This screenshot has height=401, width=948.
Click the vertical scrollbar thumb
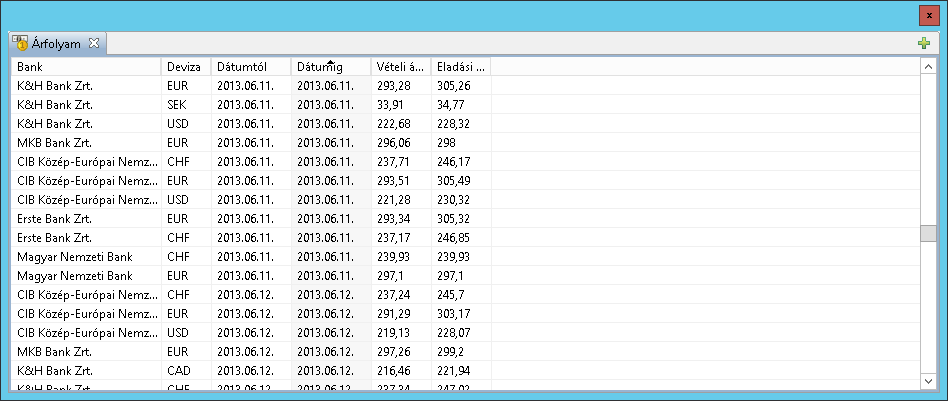(x=928, y=234)
